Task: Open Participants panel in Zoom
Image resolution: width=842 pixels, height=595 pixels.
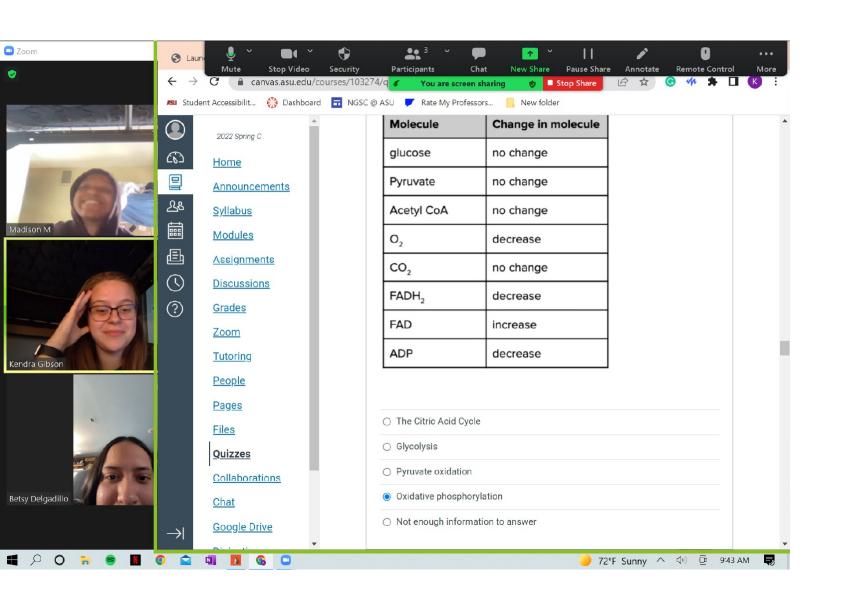Action: (412, 59)
